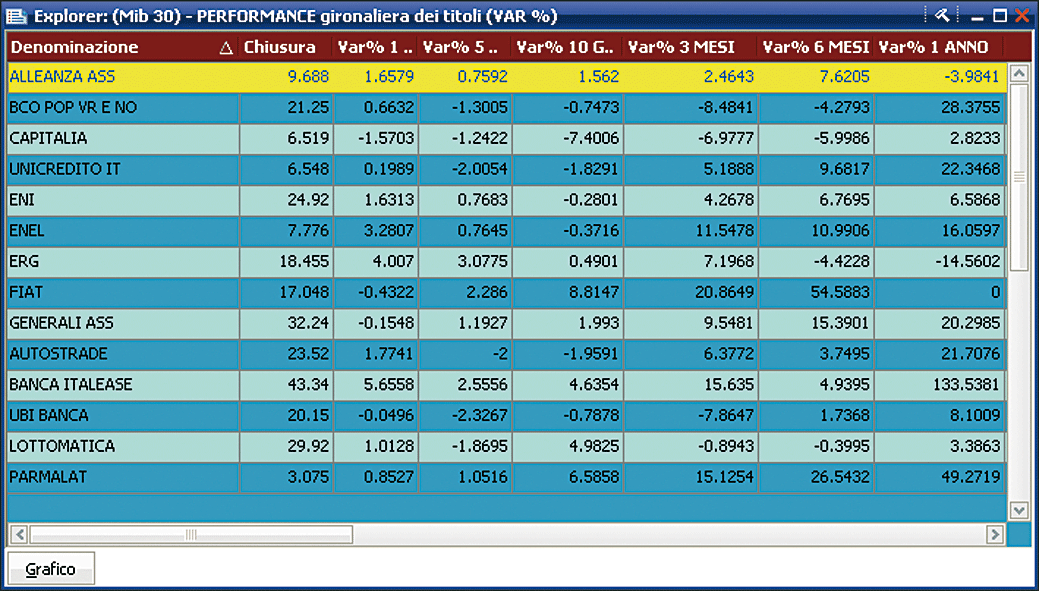Select the LOTTOMATICA row
Image resolution: width=1039 pixels, height=591 pixels.
point(507,447)
